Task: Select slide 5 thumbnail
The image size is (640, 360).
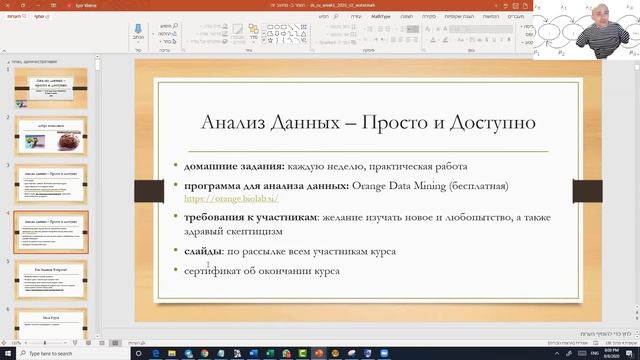Action: click(51, 280)
